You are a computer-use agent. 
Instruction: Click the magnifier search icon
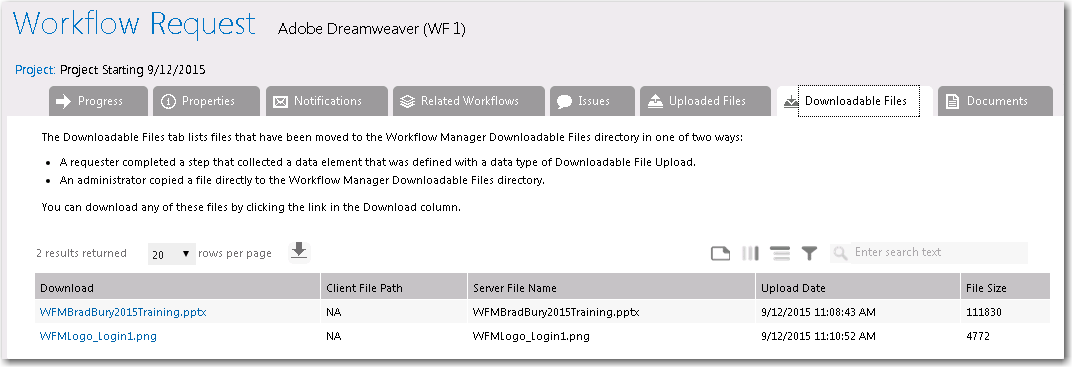[841, 253]
